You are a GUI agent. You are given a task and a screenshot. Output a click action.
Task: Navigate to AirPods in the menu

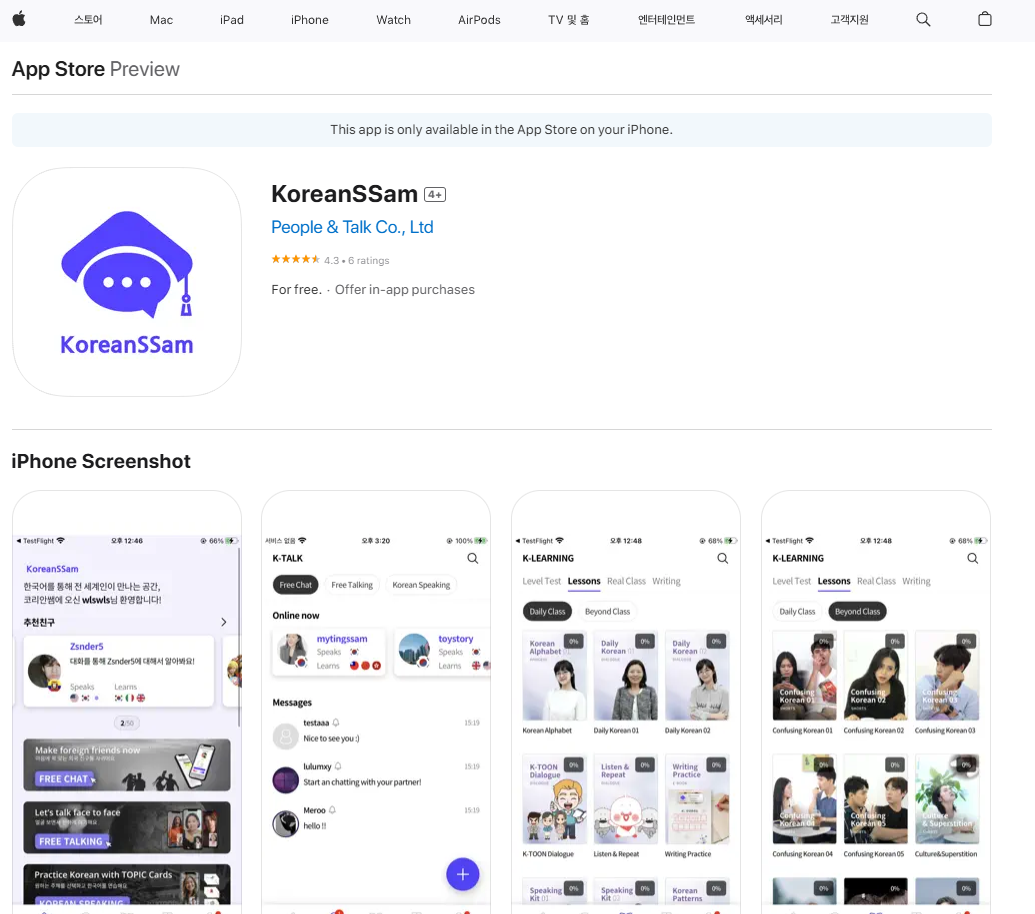pyautogui.click(x=479, y=20)
